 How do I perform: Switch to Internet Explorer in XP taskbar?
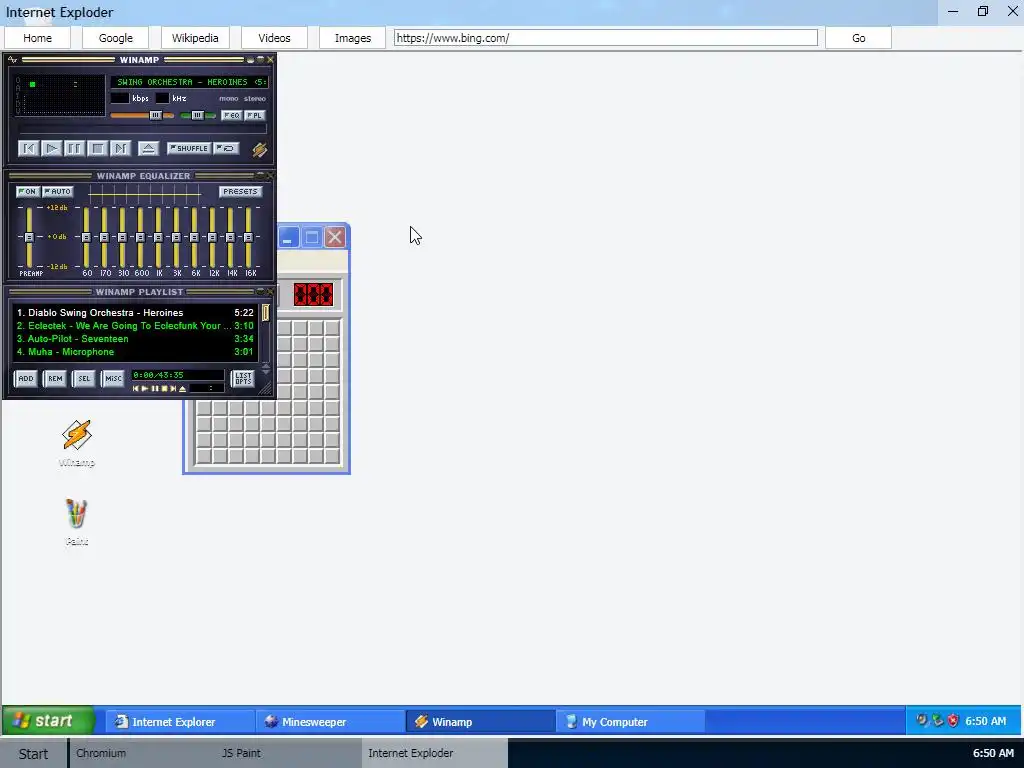180,722
